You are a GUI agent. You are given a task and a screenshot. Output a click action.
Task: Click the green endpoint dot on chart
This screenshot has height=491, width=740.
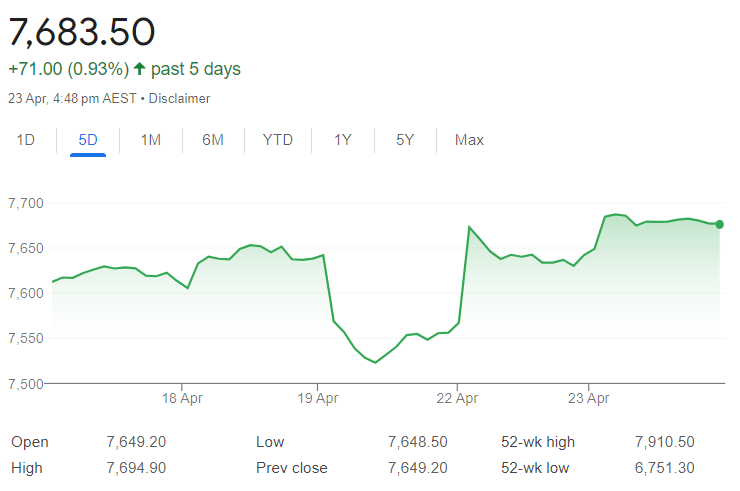[x=720, y=224]
